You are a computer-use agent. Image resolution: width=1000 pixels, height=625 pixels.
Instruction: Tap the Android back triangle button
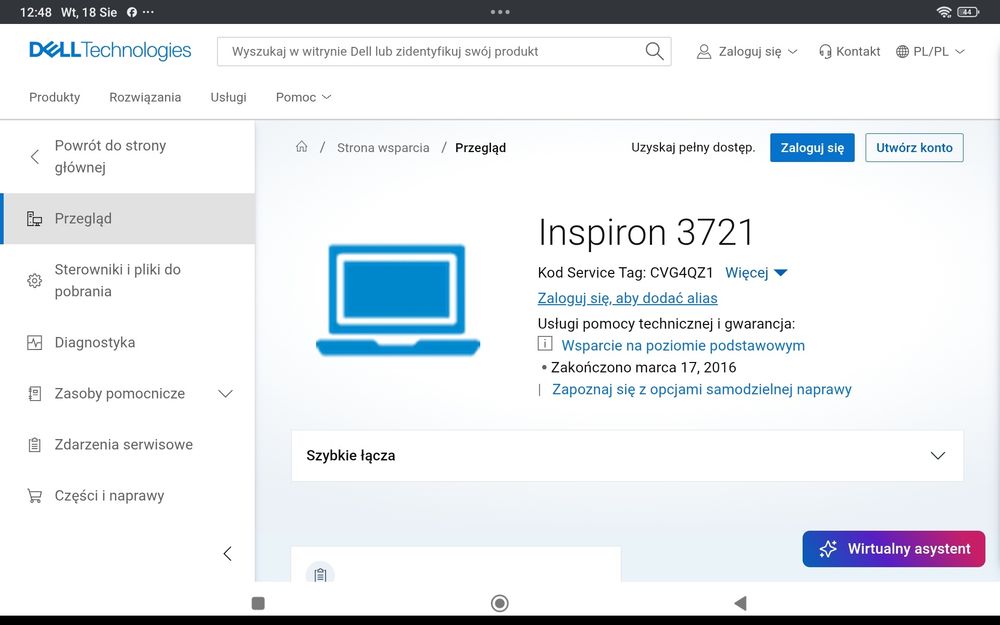740,603
